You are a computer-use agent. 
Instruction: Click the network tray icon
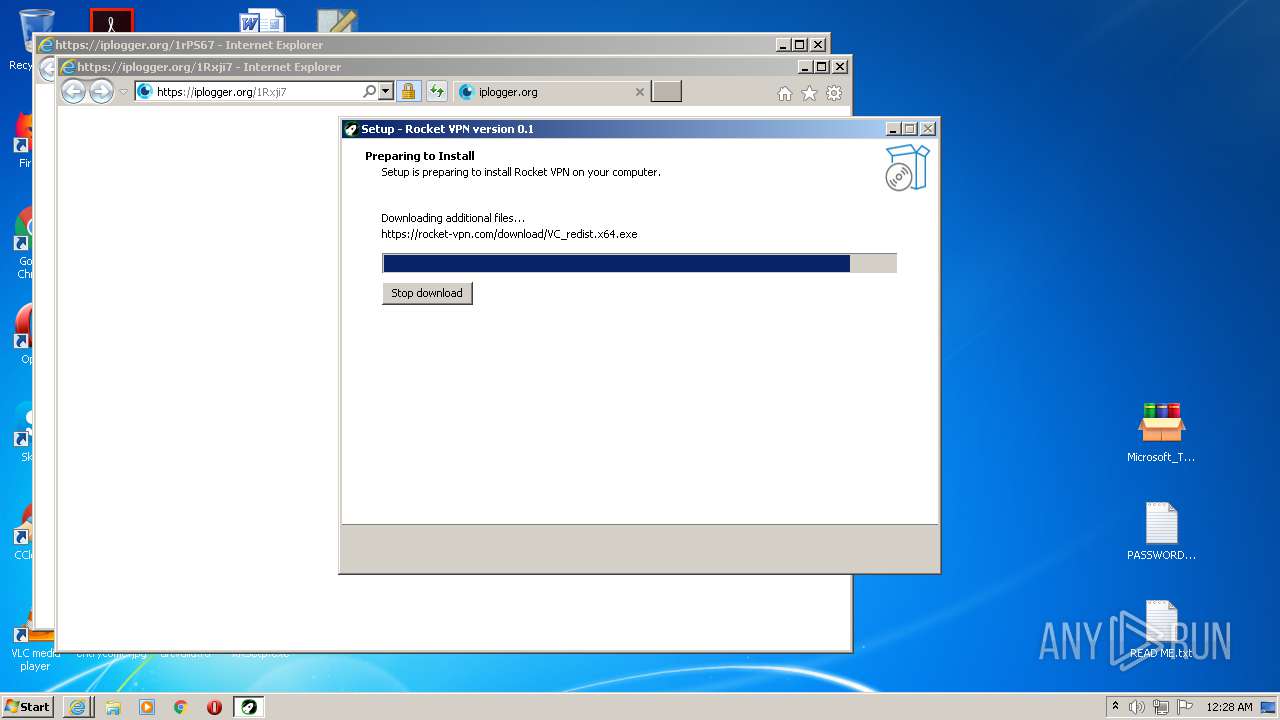1161,707
